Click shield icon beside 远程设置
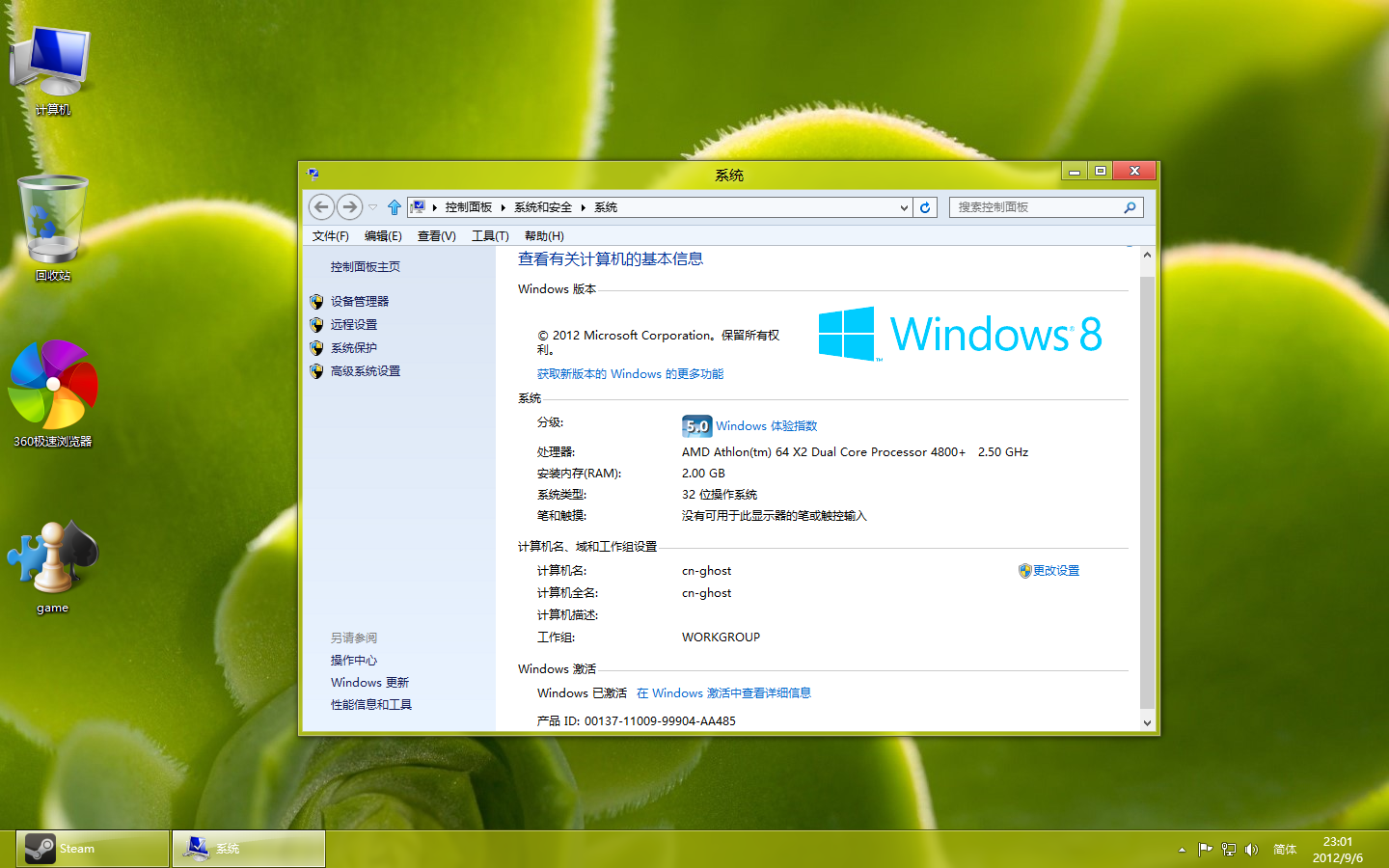Screen dimensions: 1389x868 click(x=316, y=325)
